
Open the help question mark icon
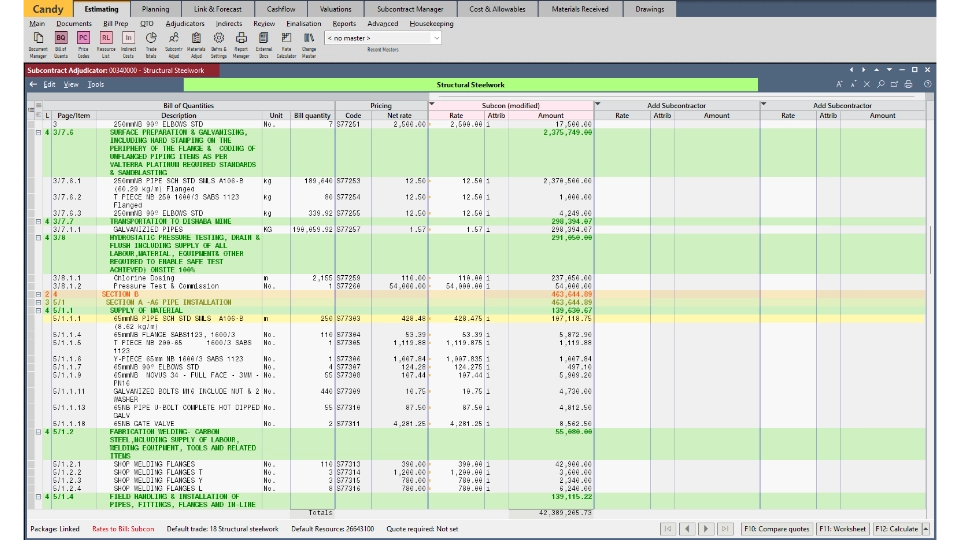tap(928, 84)
